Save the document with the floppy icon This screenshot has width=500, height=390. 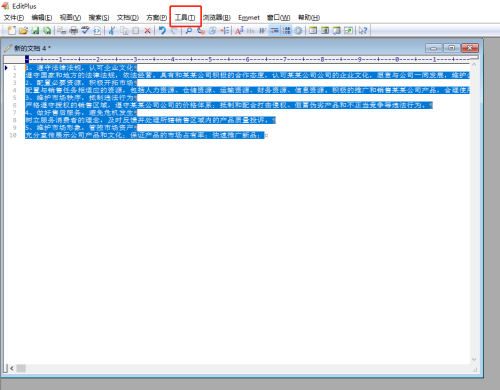click(35, 31)
